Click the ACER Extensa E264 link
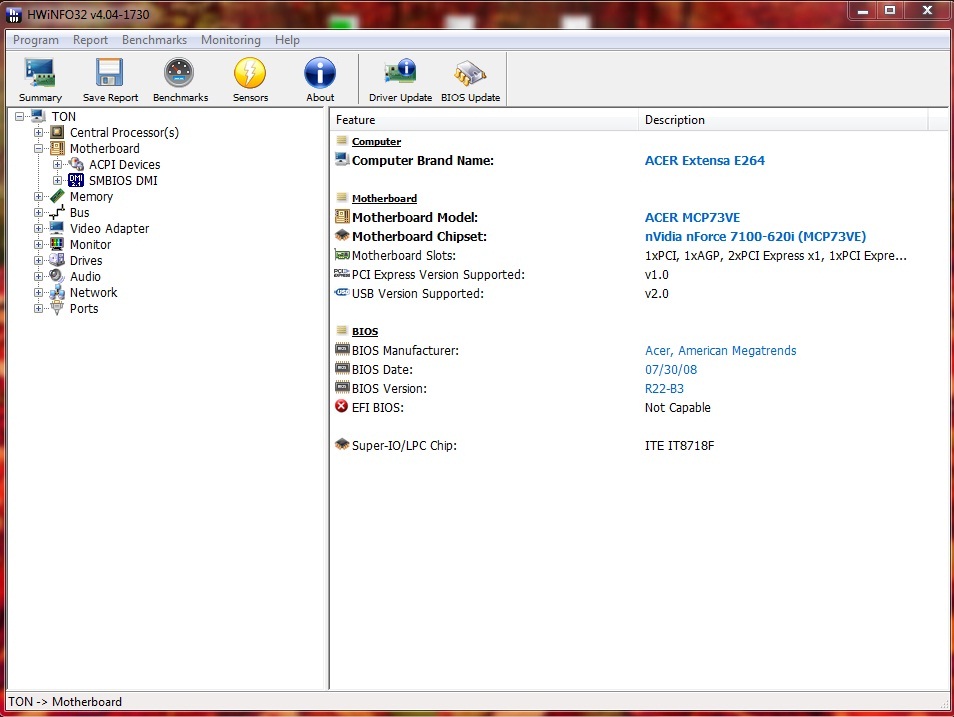Image resolution: width=954 pixels, height=717 pixels. tap(705, 161)
